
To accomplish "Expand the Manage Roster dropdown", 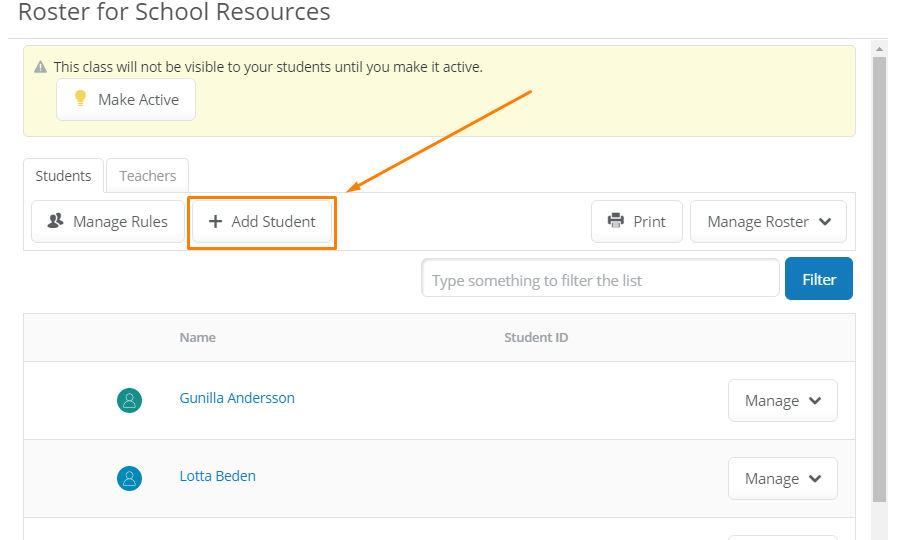I will pyautogui.click(x=769, y=221).
